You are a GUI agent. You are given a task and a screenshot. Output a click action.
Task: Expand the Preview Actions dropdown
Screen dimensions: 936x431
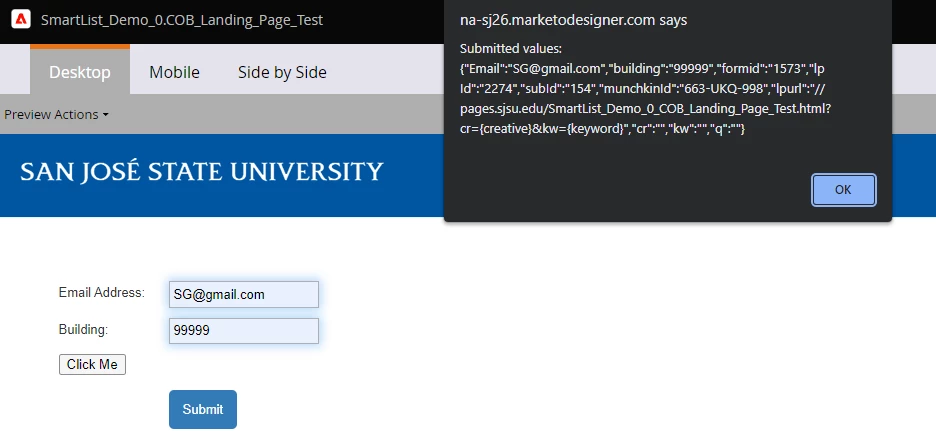(x=56, y=115)
